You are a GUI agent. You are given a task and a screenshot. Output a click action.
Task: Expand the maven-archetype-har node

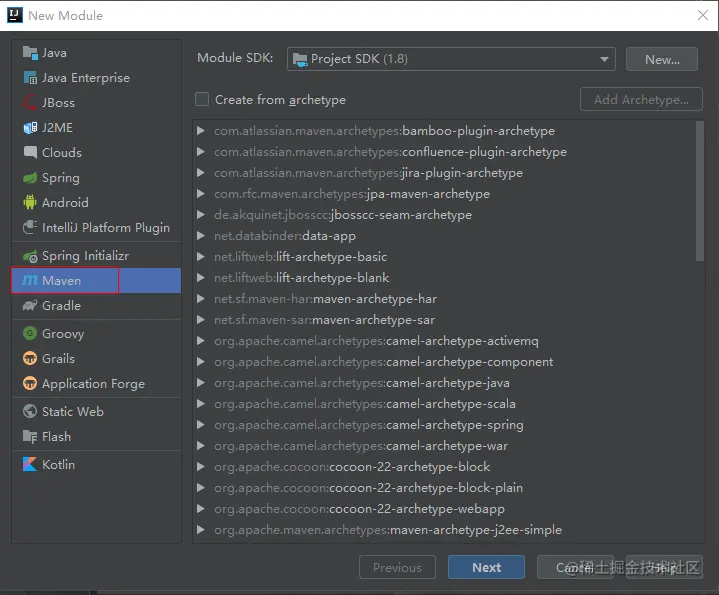(201, 299)
